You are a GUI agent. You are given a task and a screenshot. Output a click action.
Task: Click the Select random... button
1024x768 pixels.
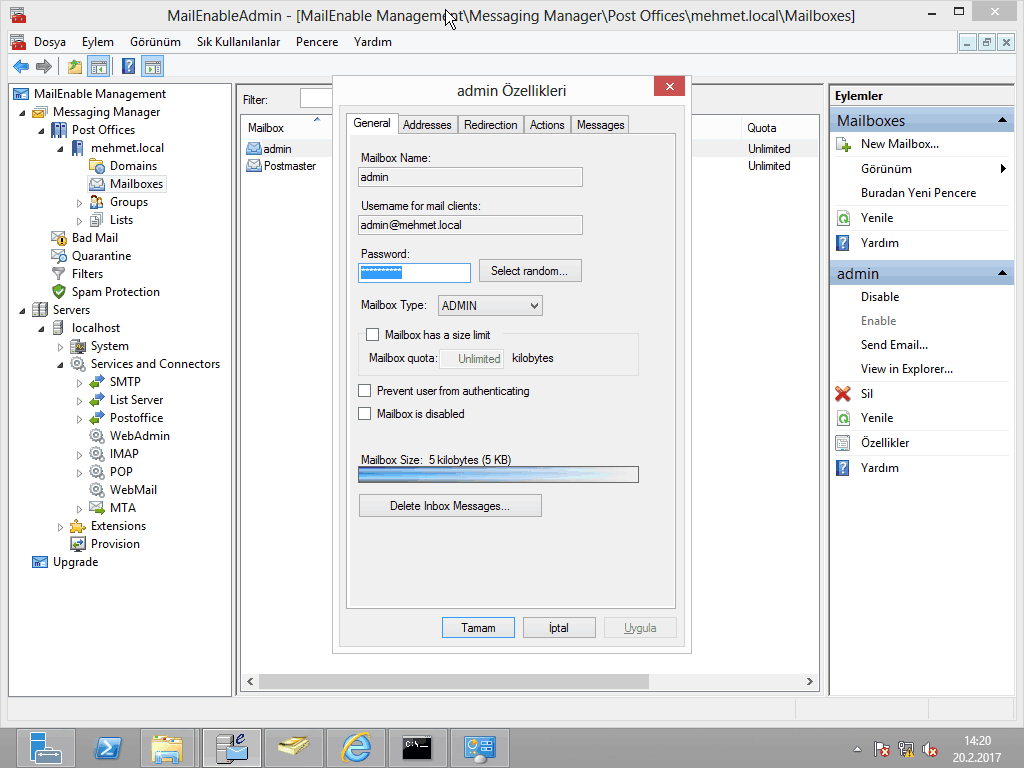[529, 271]
